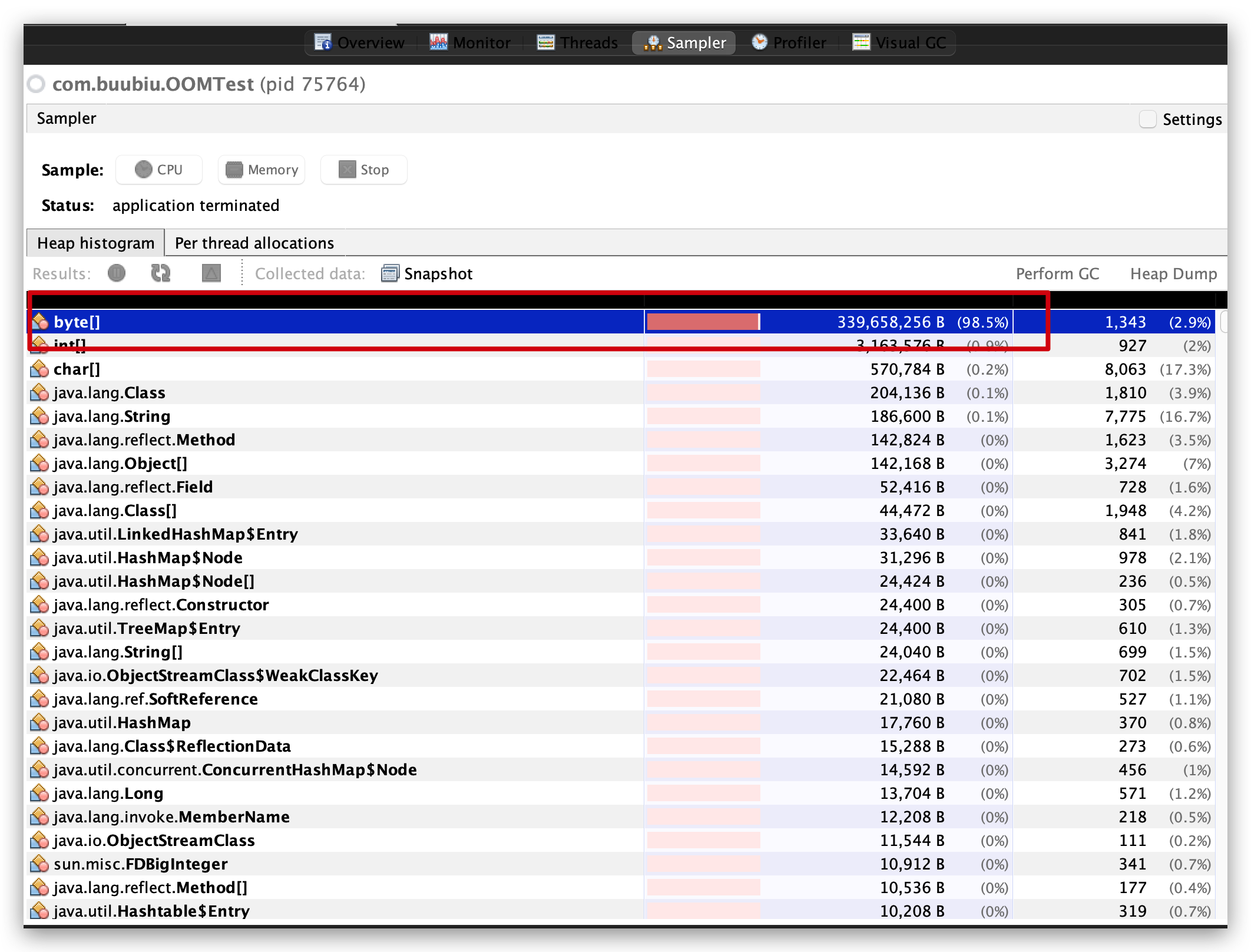The height and width of the screenshot is (952, 1251).
Task: Click the Visual GC tab icon
Action: click(861, 42)
